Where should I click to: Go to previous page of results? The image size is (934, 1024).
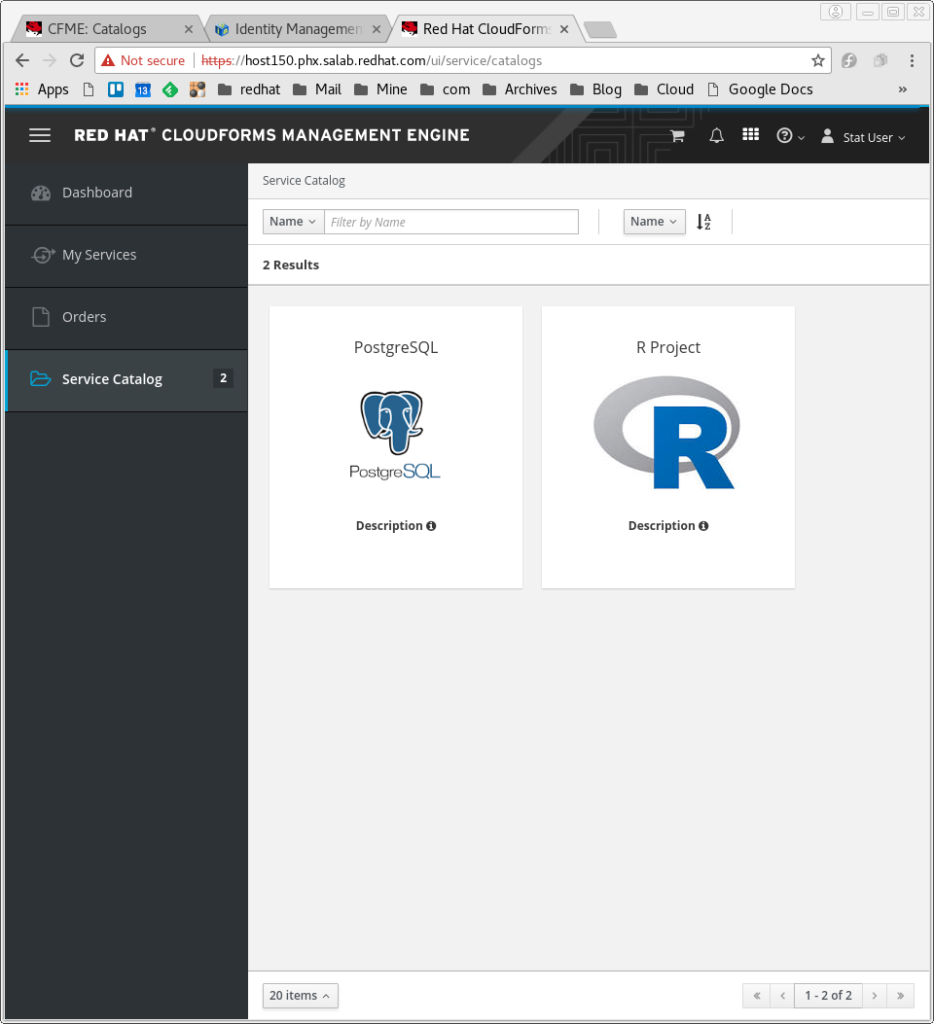pos(782,995)
